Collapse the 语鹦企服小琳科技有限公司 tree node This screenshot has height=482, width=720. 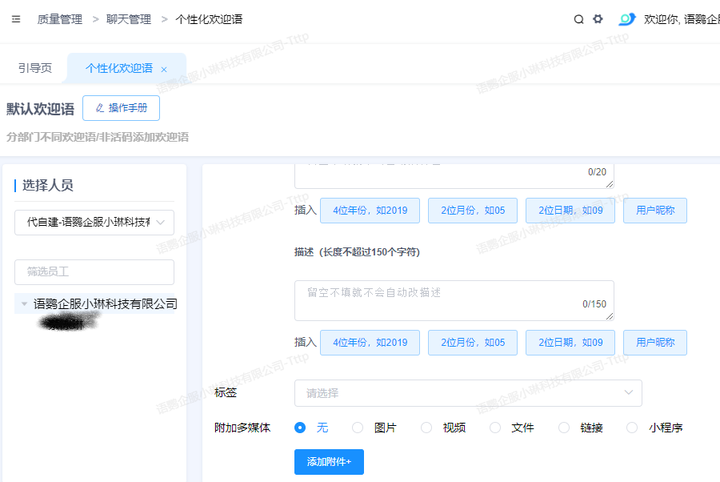24,304
